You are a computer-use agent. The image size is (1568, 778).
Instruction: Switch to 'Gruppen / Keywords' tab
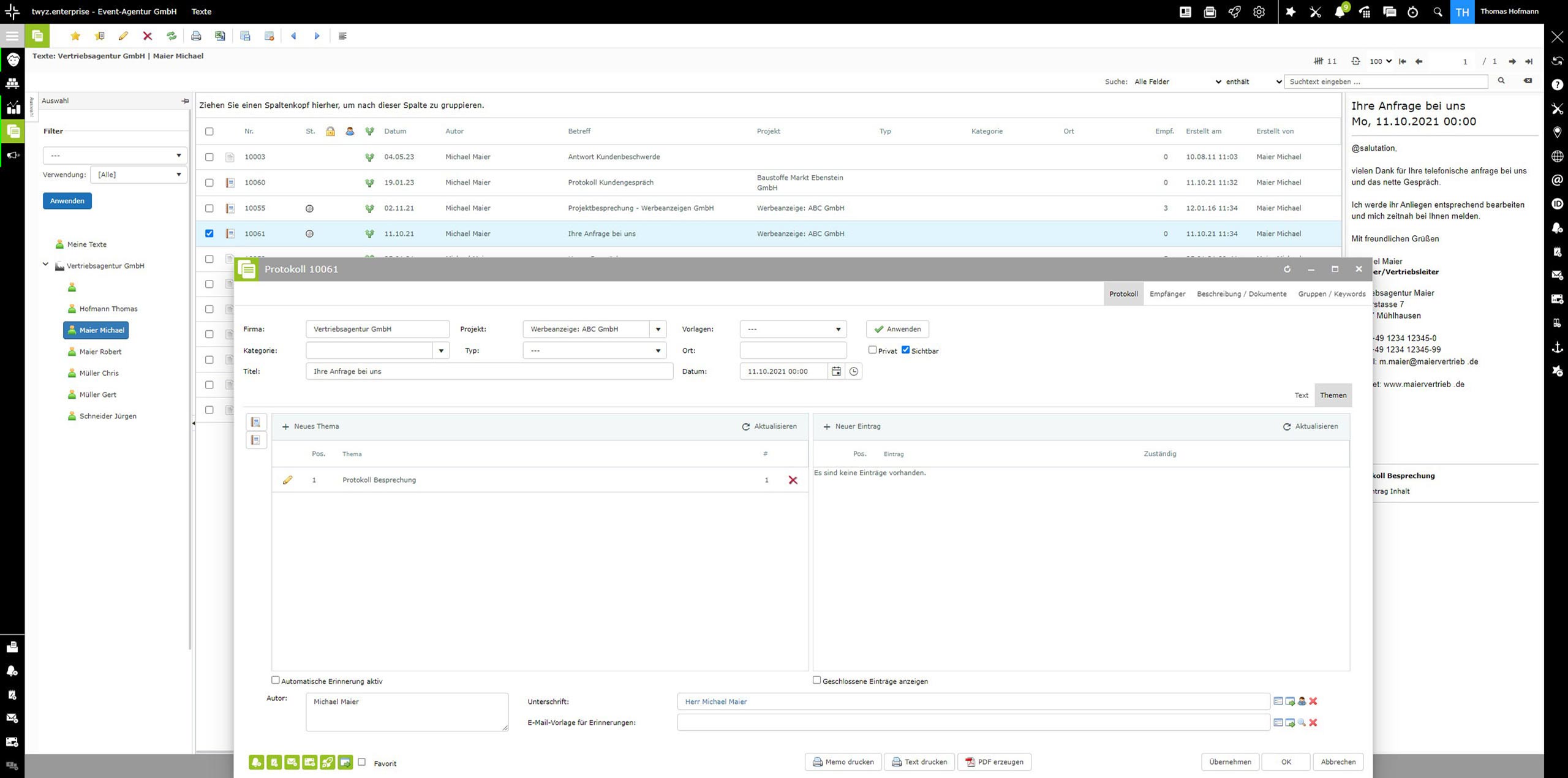[x=1332, y=294]
